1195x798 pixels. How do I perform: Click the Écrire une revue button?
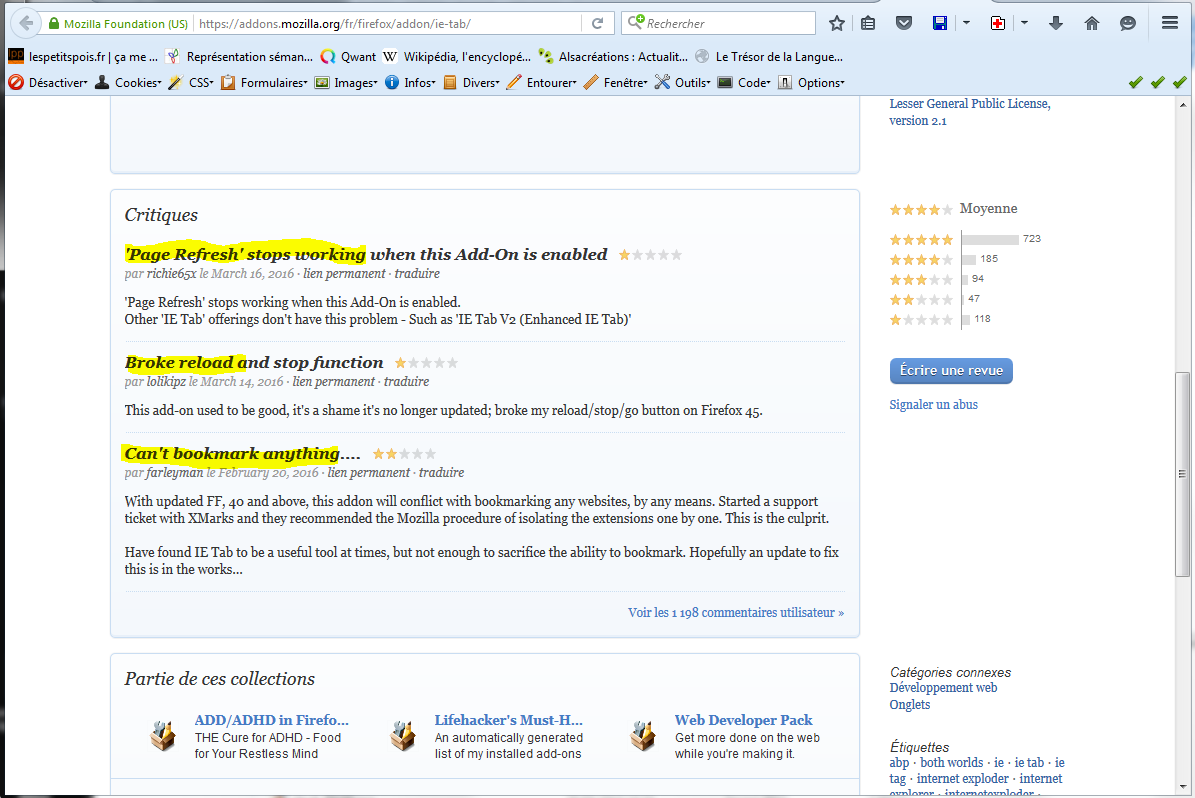[x=951, y=371]
